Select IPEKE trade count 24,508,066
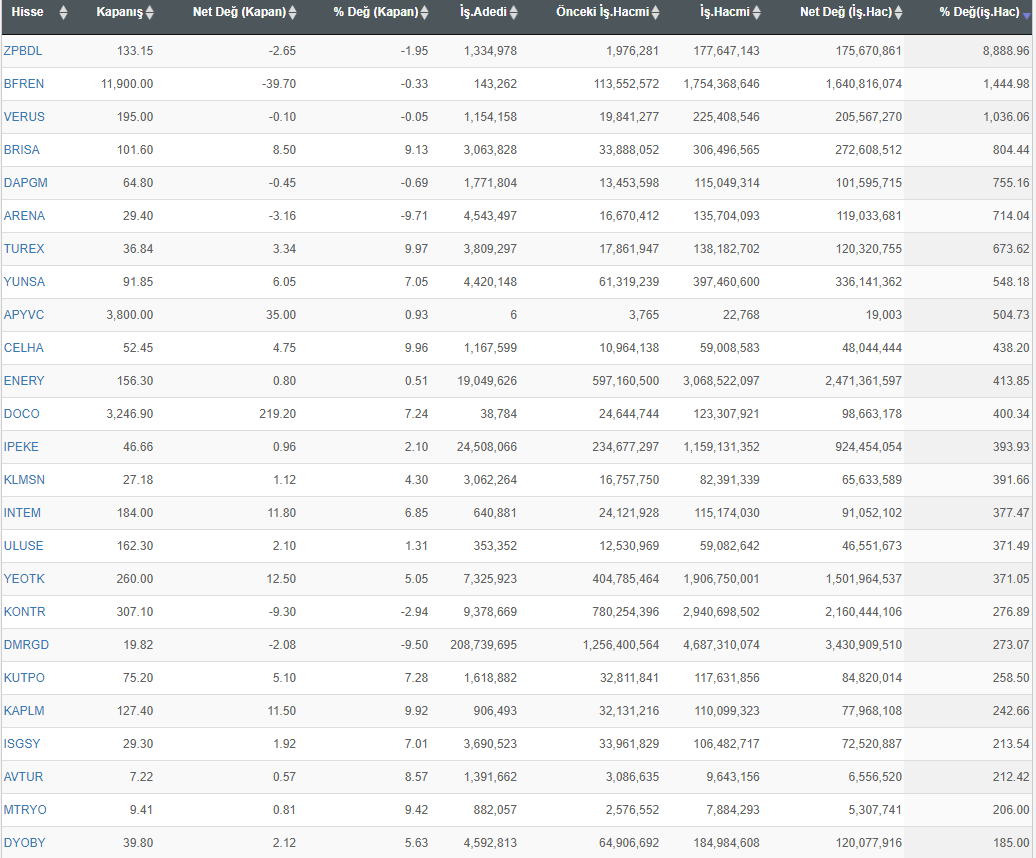The height and width of the screenshot is (858, 1036). 487,447
